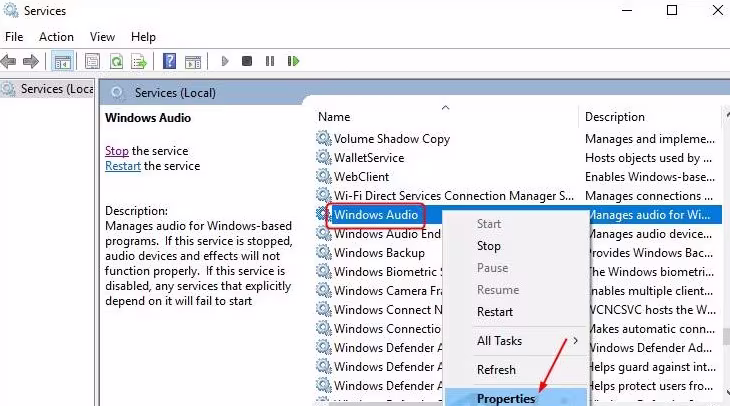Viewport: 730px width, 406px height.
Task: Click the gear icon beside Volume Shadow Copy
Action: click(x=323, y=138)
